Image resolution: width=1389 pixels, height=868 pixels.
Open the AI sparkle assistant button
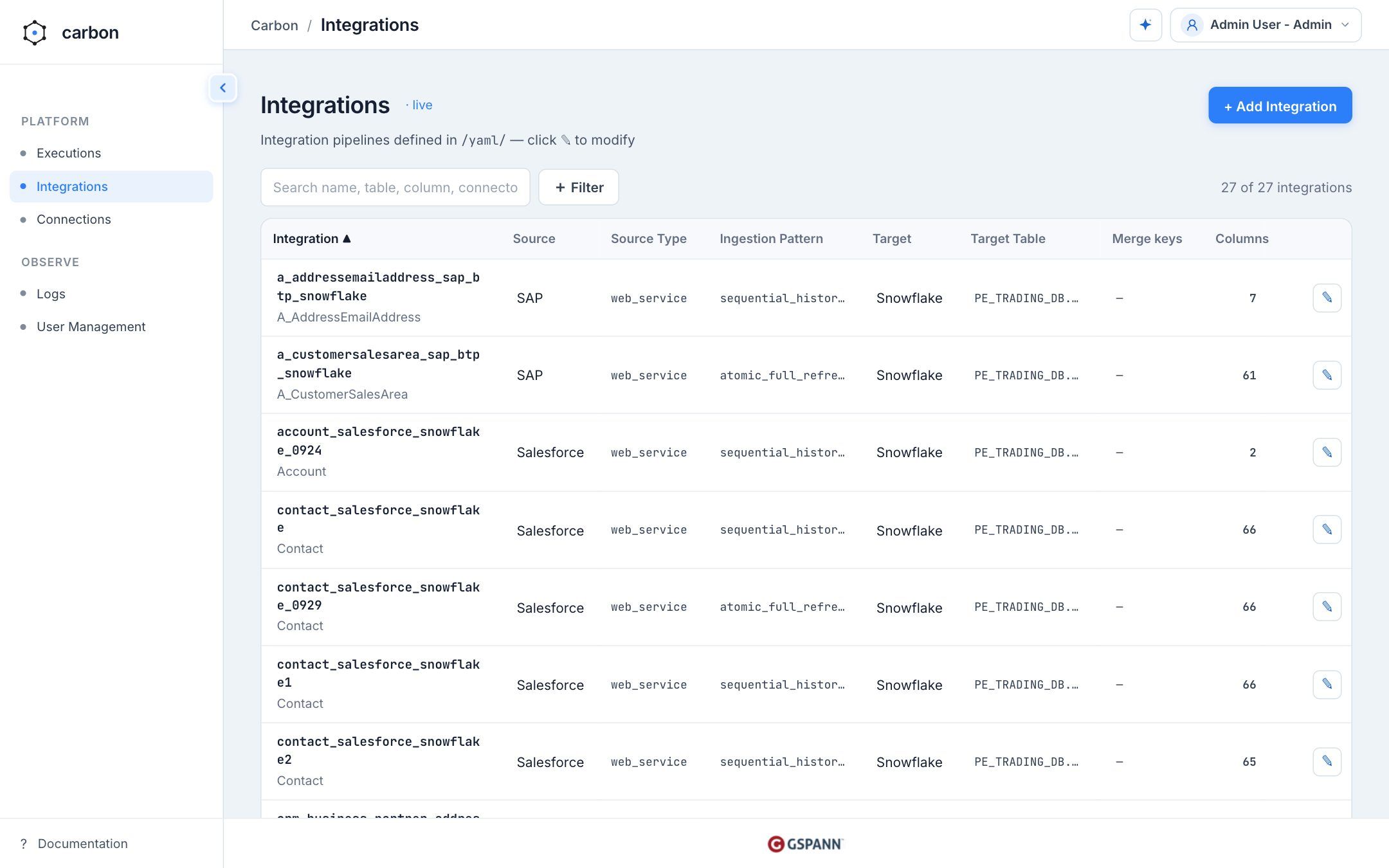tap(1145, 25)
